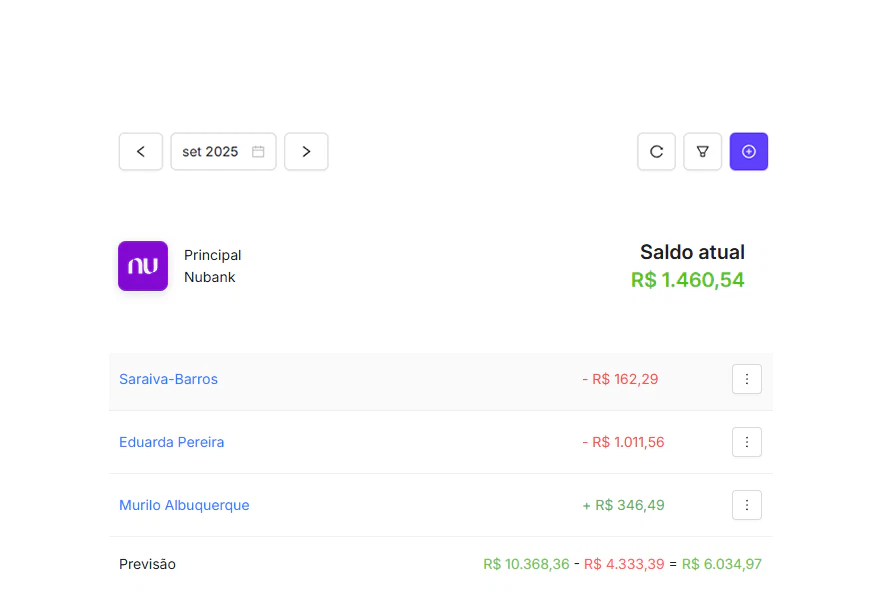Image resolution: width=876 pixels, height=601 pixels.
Task: Select forecast income R$ 10.368,36
Action: click(526, 565)
